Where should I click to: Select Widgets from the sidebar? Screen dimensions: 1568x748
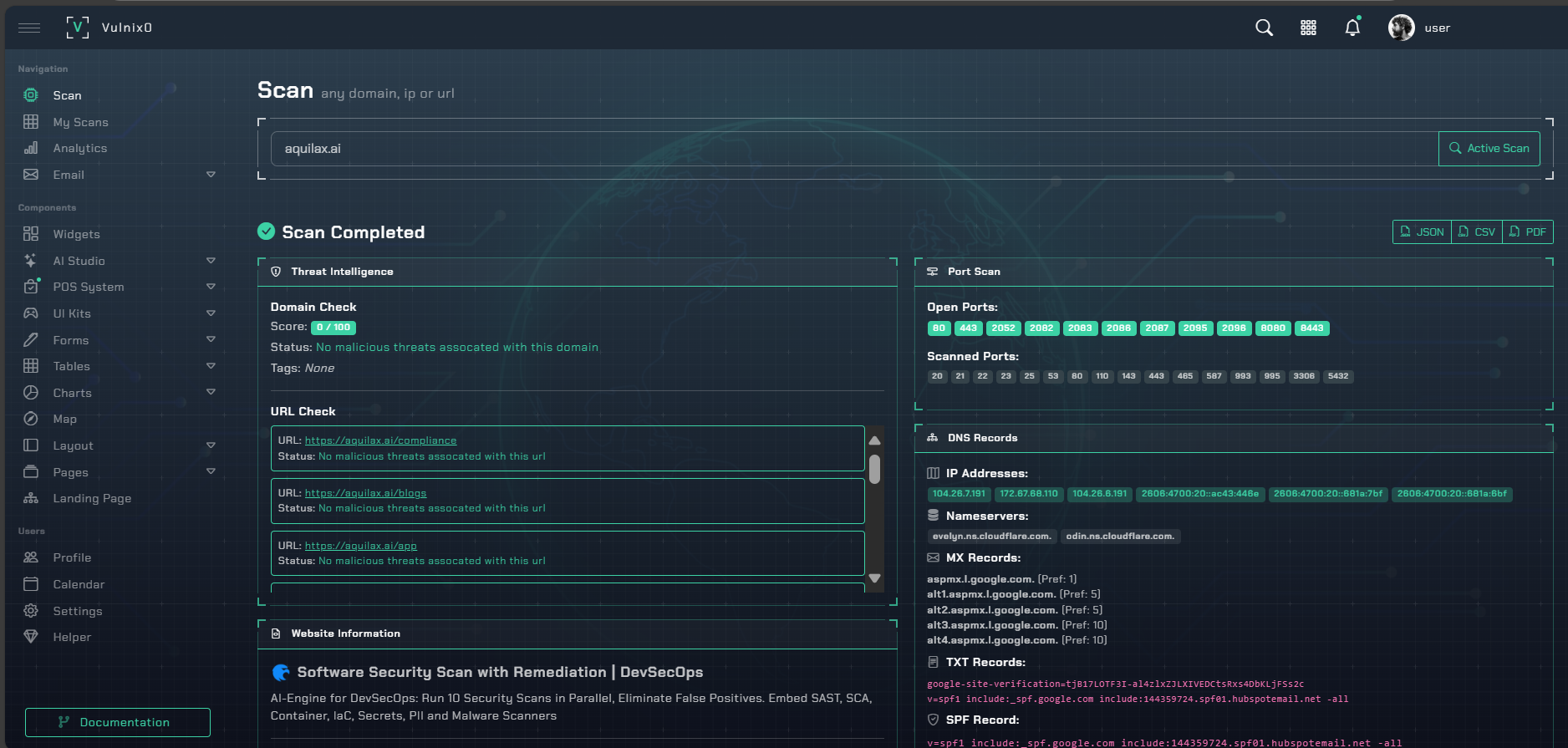click(76, 234)
